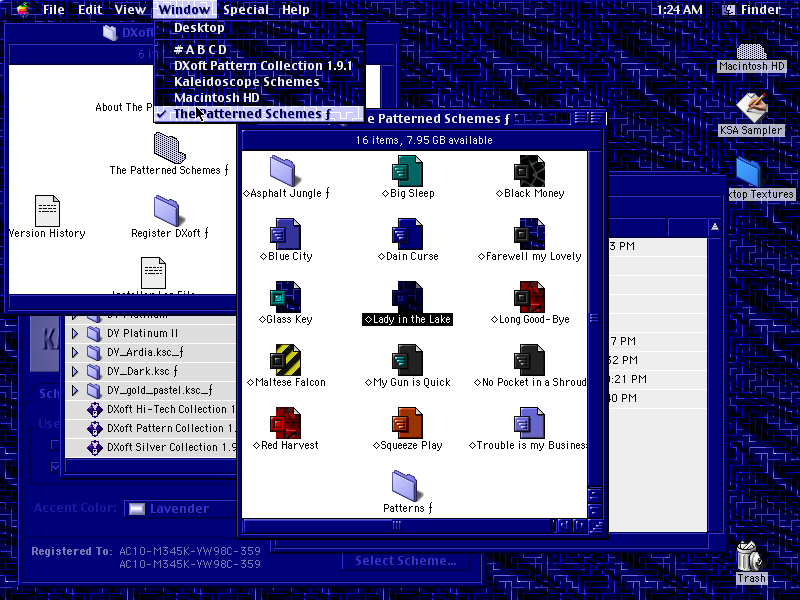Select the No Pocket in a Shroud icon
The image size is (800, 600).
click(x=529, y=360)
